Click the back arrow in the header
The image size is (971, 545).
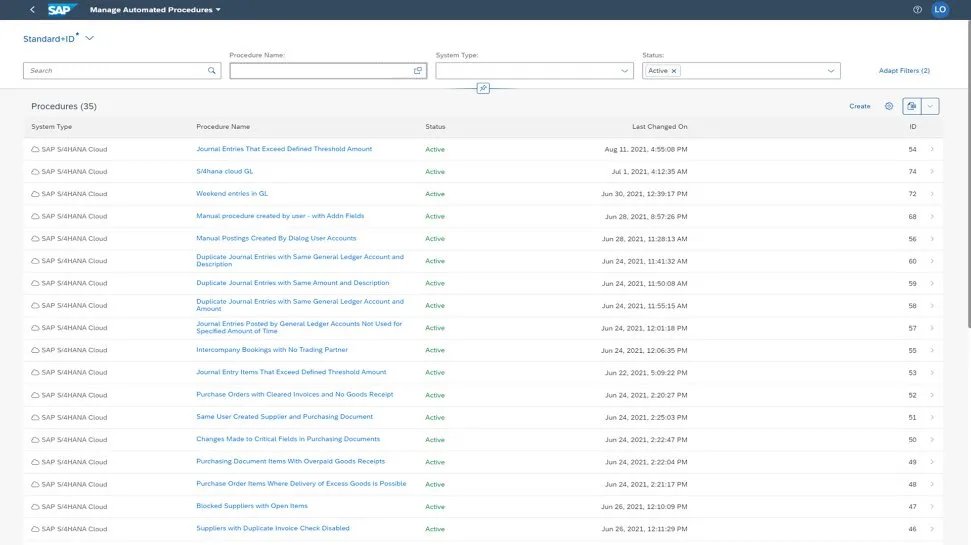pyautogui.click(x=33, y=9)
